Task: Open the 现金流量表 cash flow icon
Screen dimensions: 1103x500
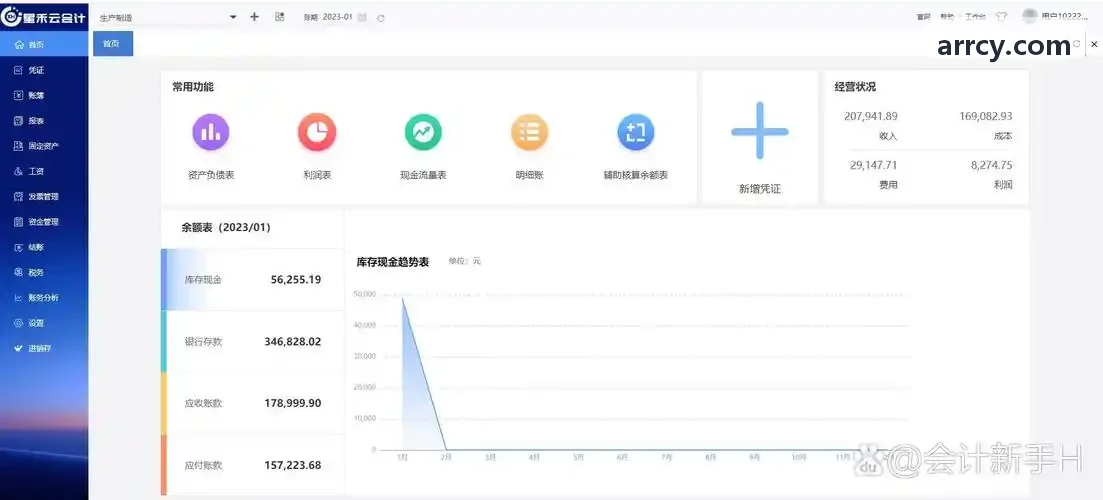Action: 423,132
